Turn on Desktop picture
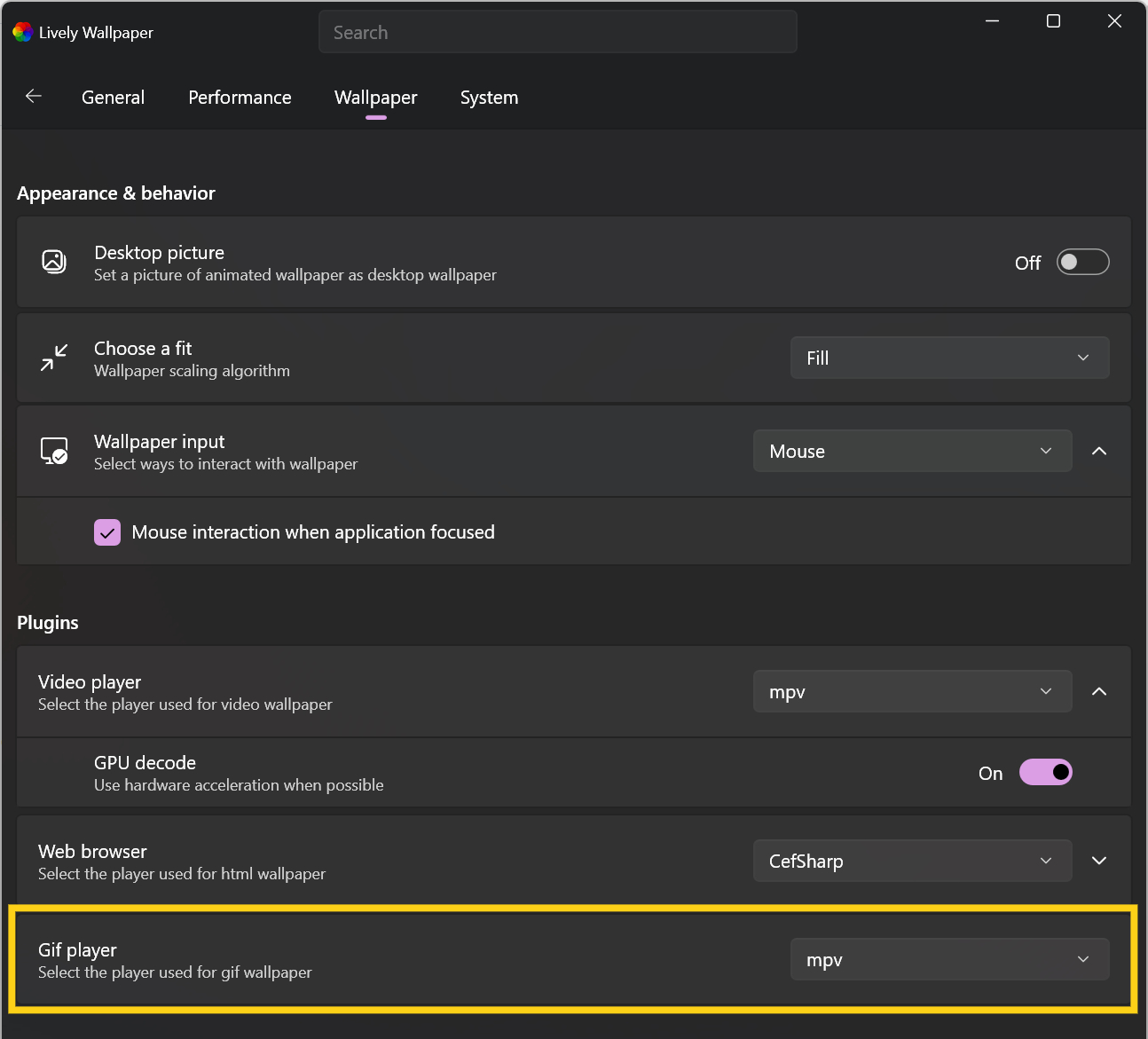This screenshot has height=1039, width=1148. tap(1082, 262)
